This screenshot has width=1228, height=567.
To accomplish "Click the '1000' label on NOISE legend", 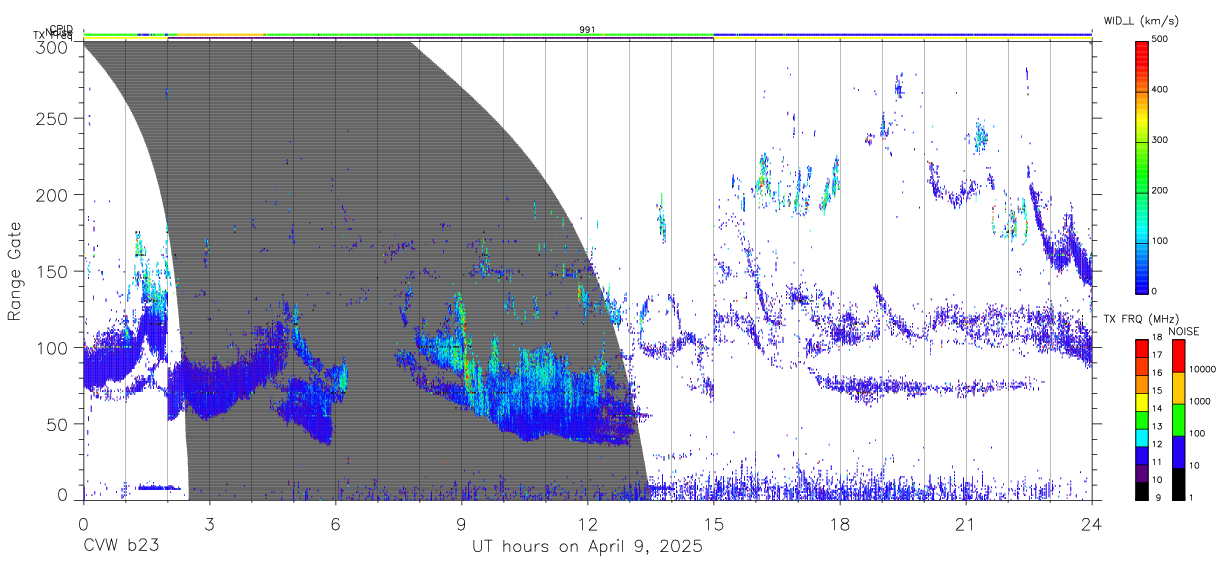I will coord(1200,402).
